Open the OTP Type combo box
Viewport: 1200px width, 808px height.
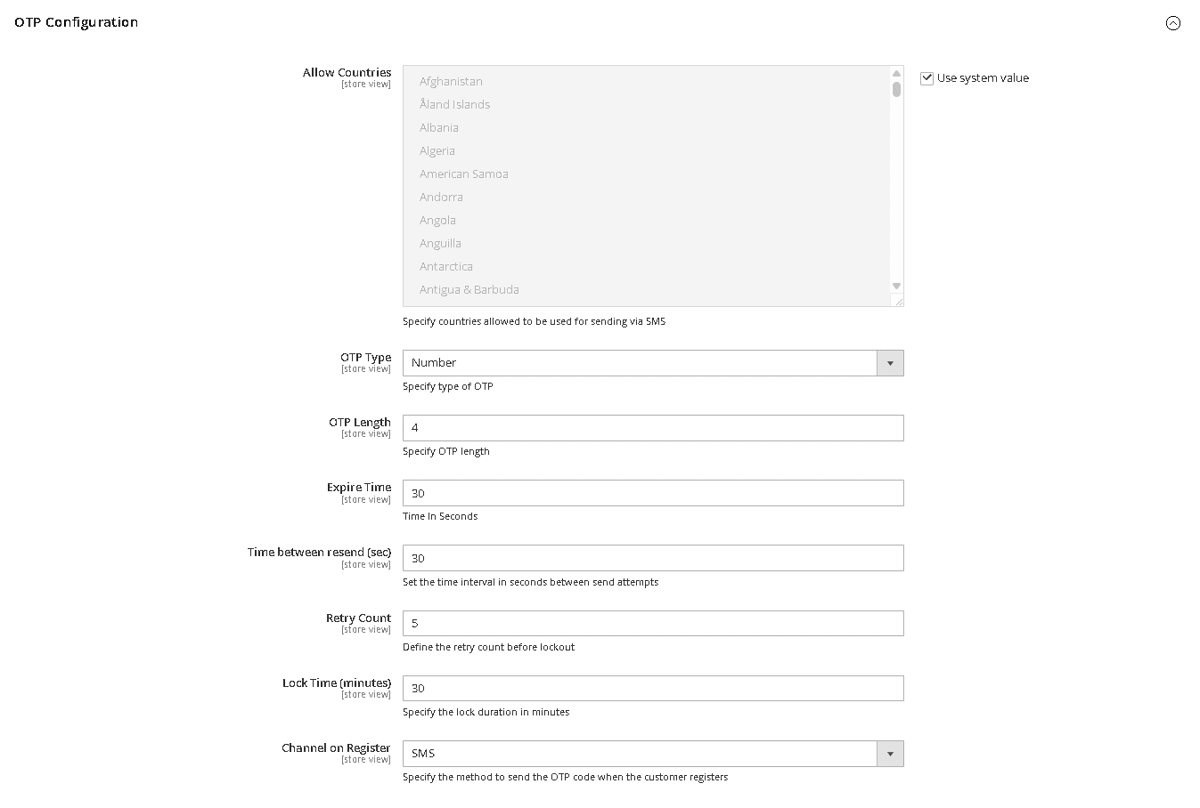click(x=650, y=363)
